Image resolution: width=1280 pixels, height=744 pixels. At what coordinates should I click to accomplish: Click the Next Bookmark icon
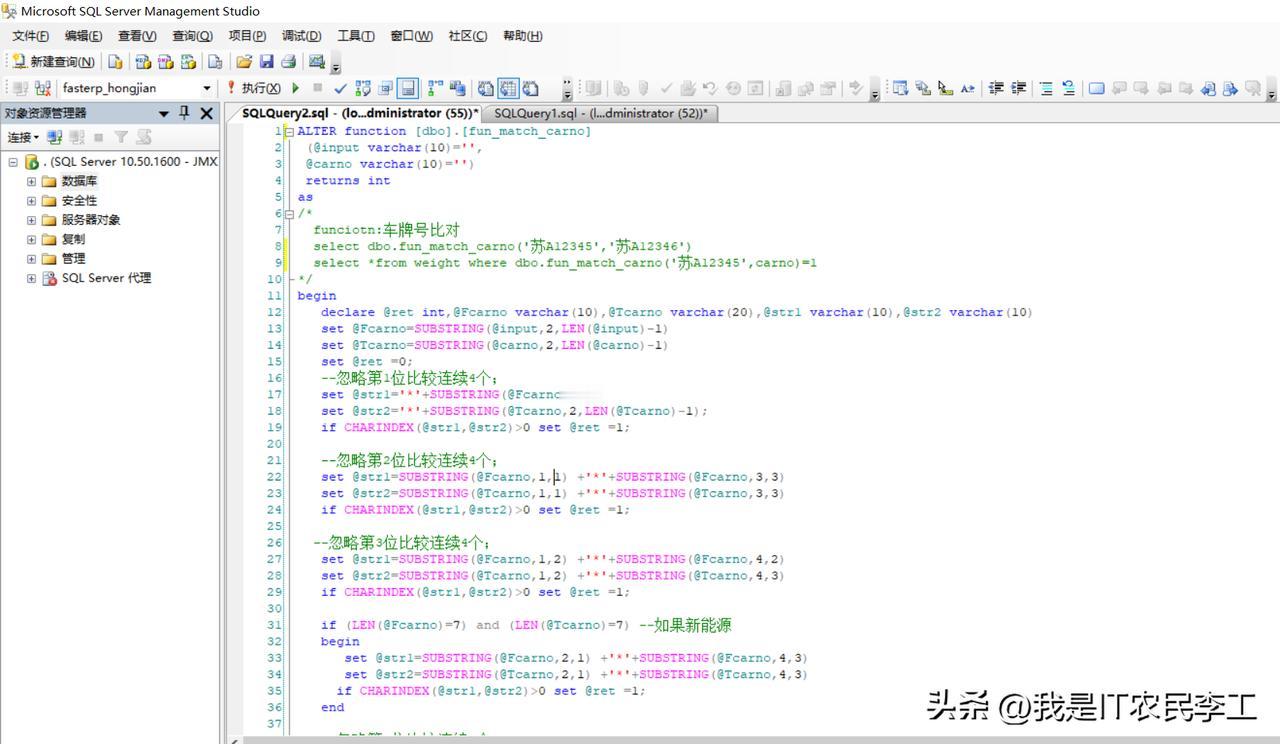1141,88
